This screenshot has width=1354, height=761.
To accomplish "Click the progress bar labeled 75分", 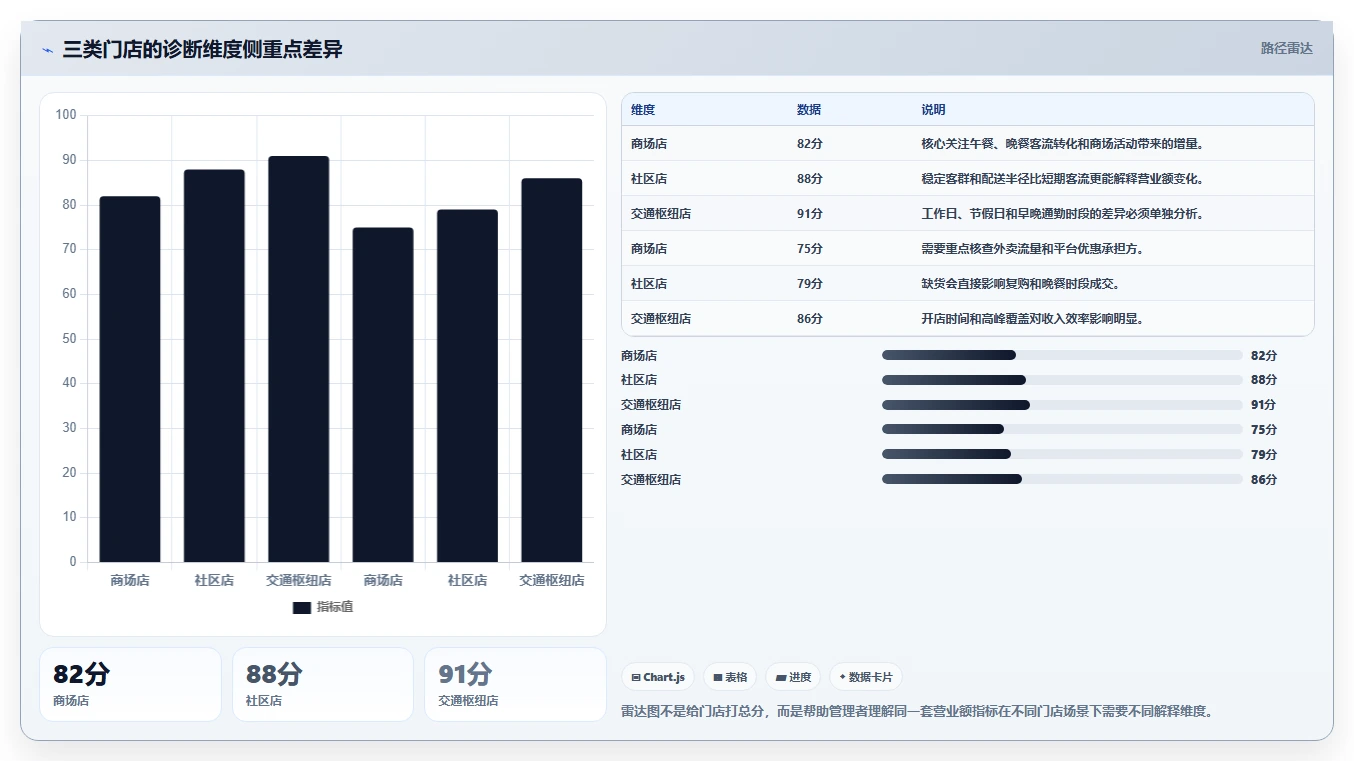I will pyautogui.click(x=1062, y=429).
